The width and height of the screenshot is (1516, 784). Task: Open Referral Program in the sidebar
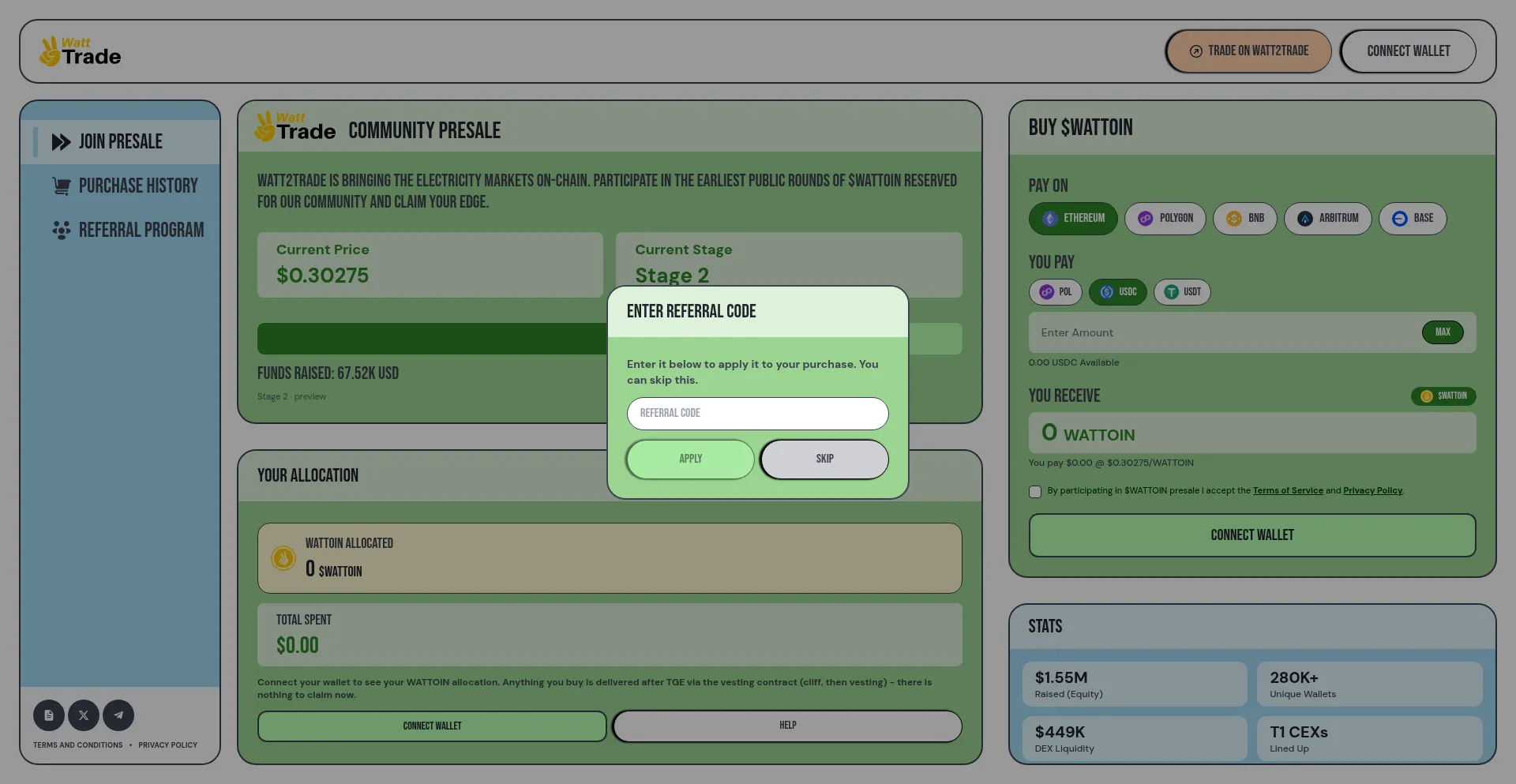click(120, 231)
